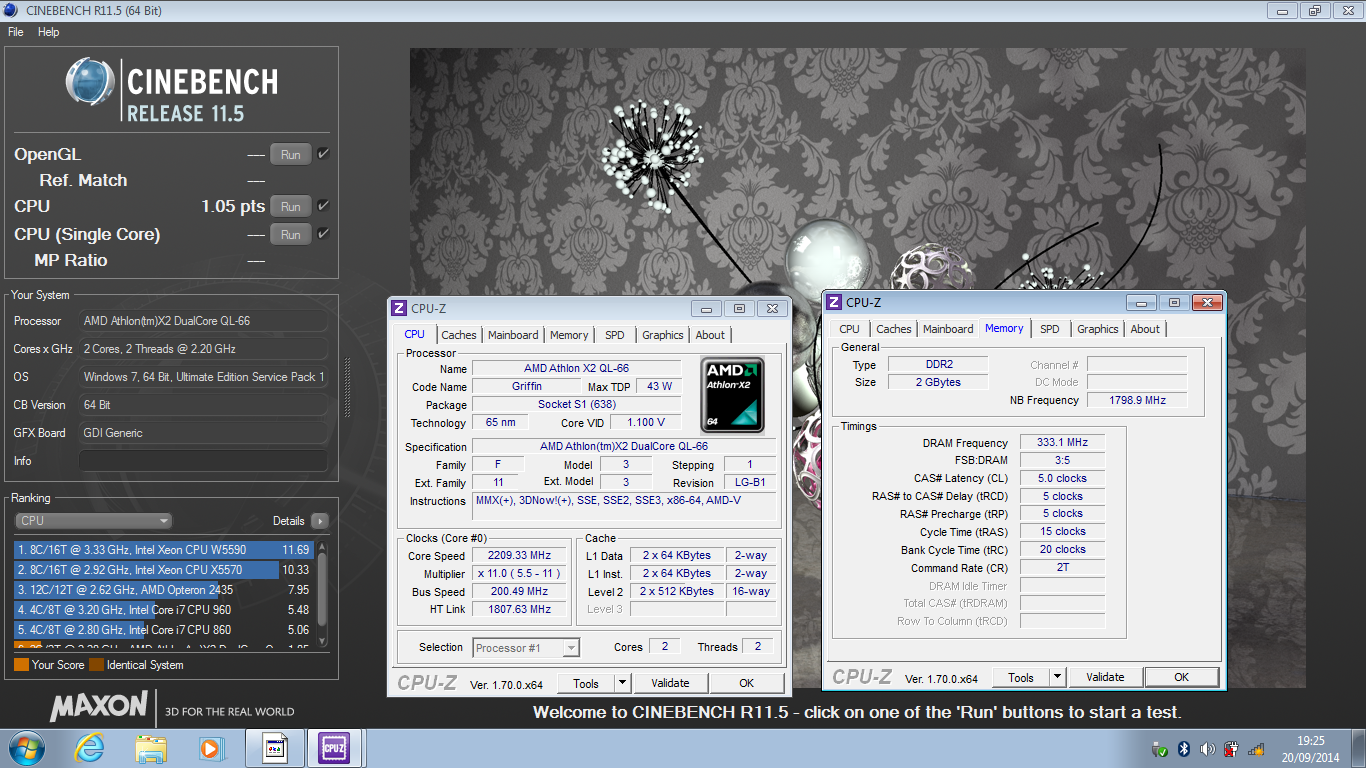Viewport: 1366px width, 768px height.
Task: Launch Internet Explorer from taskbar
Action: pyautogui.click(x=90, y=748)
